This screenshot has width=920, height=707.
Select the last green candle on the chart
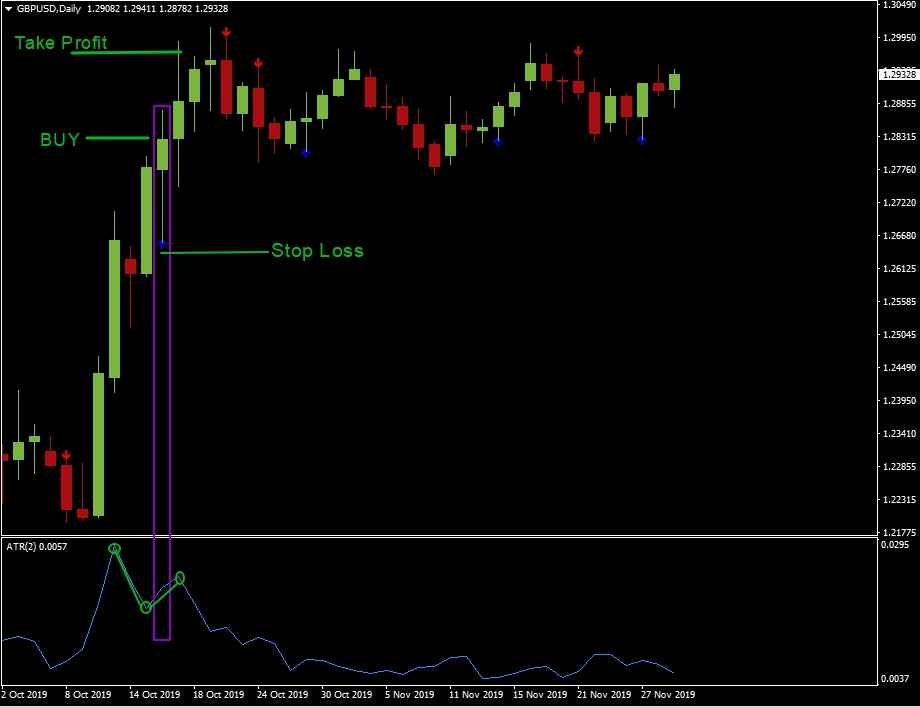tap(674, 82)
